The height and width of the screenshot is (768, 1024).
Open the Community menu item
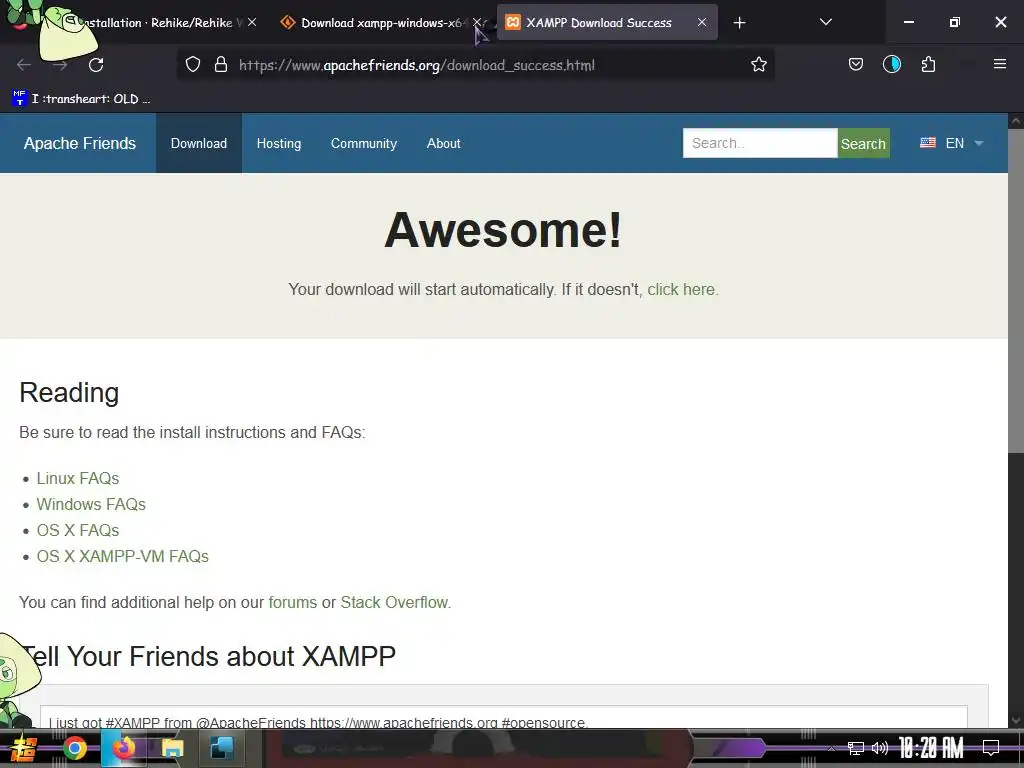click(x=364, y=143)
